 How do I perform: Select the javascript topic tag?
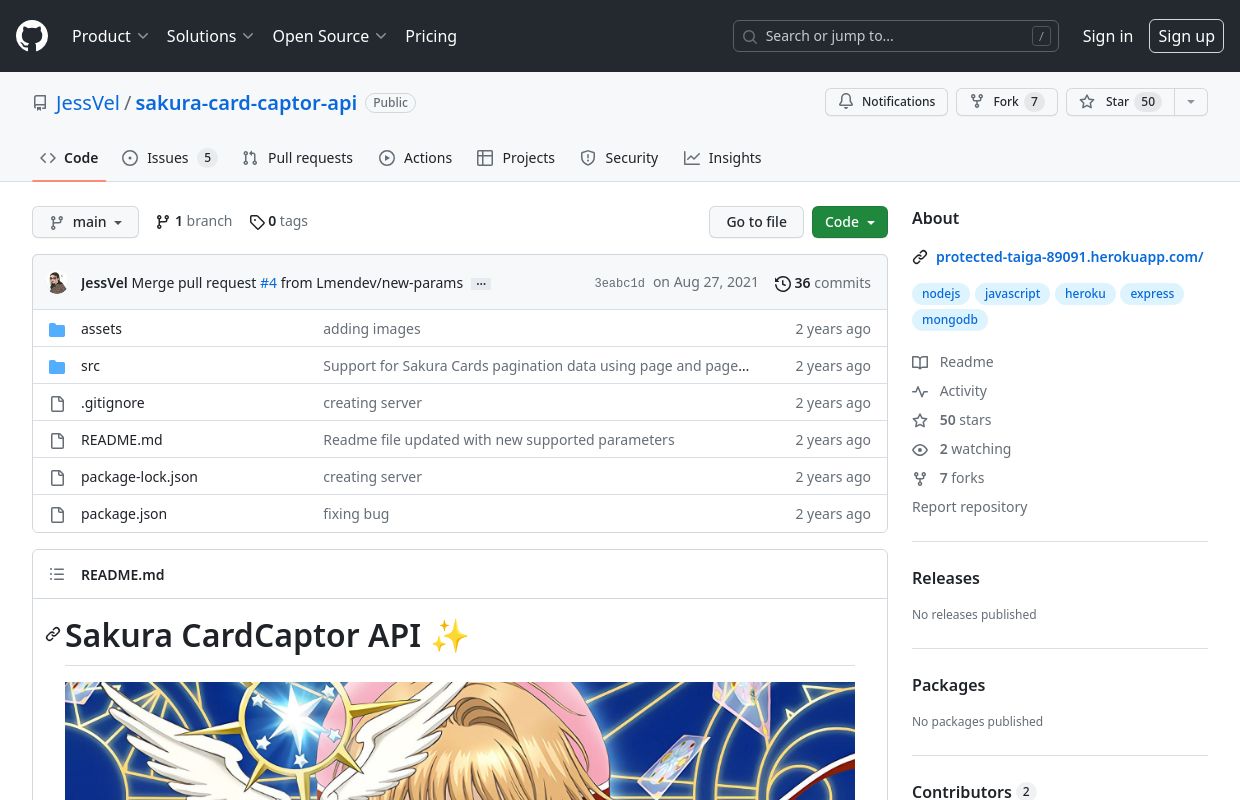click(1012, 294)
